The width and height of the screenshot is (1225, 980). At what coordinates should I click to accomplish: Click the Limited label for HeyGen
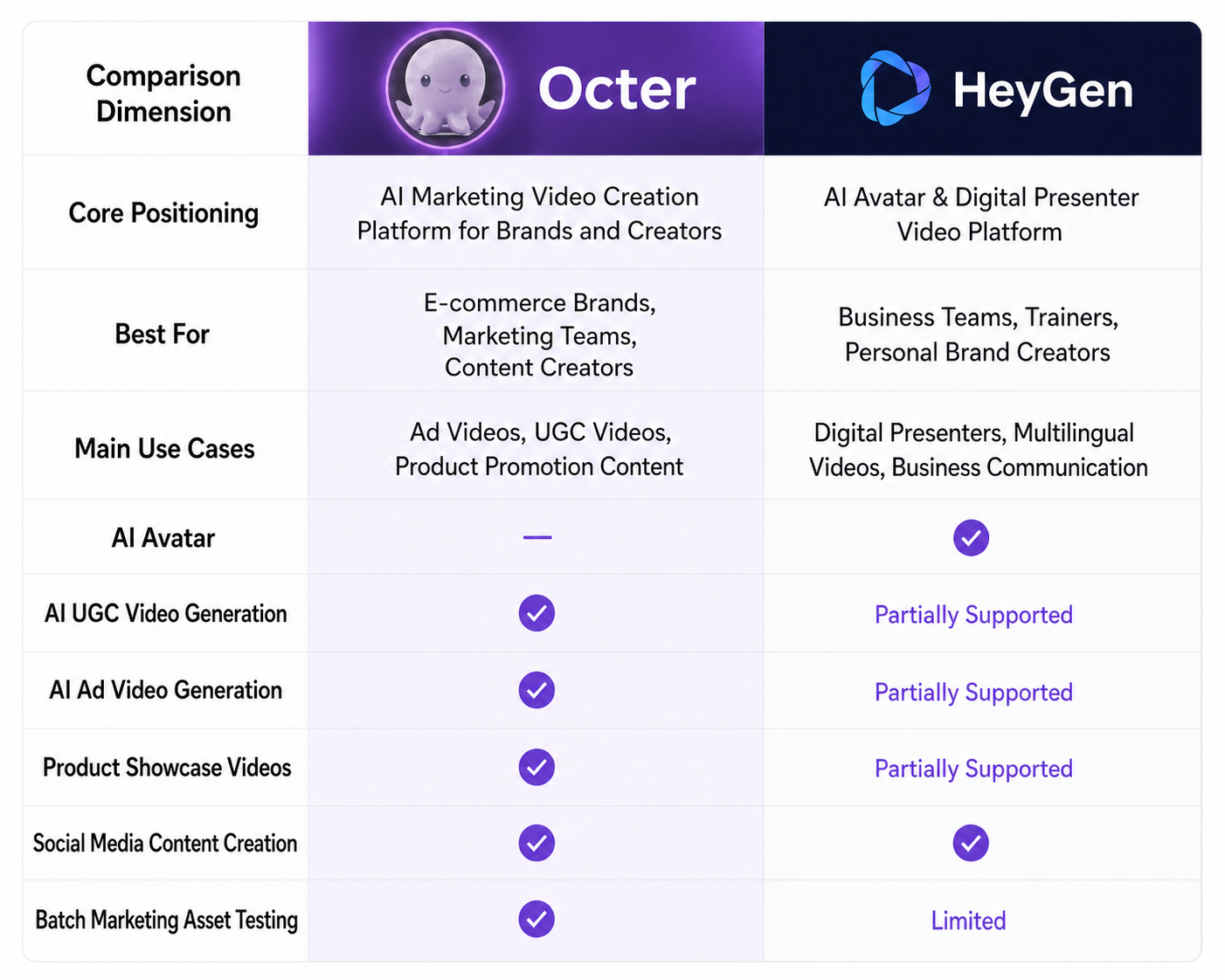pyautogui.click(x=968, y=921)
